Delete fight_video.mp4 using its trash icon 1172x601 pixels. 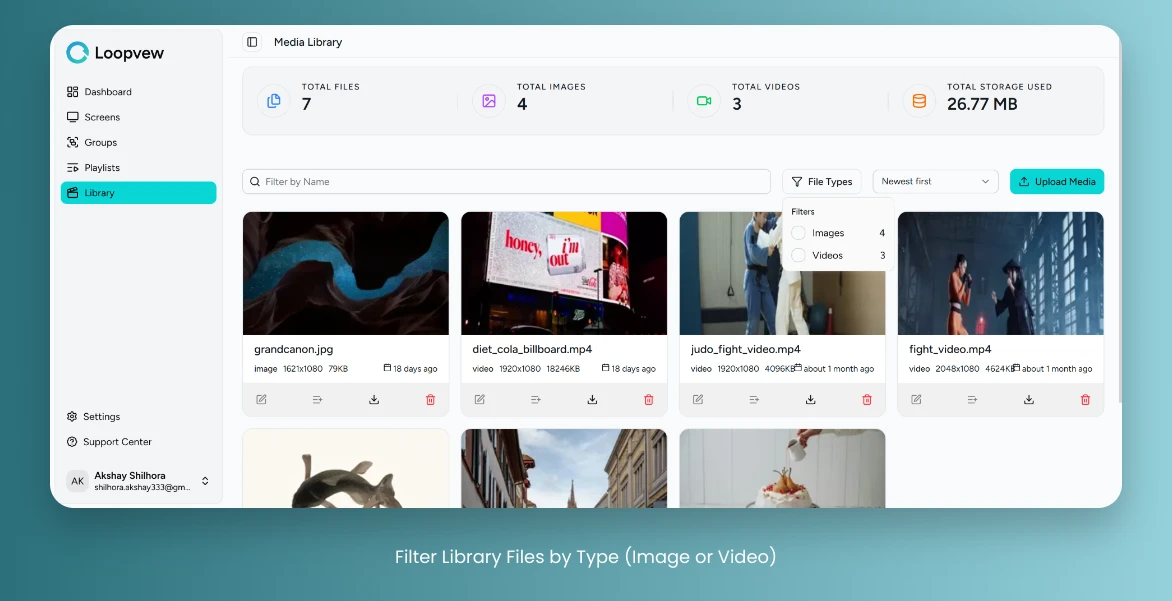click(1085, 399)
